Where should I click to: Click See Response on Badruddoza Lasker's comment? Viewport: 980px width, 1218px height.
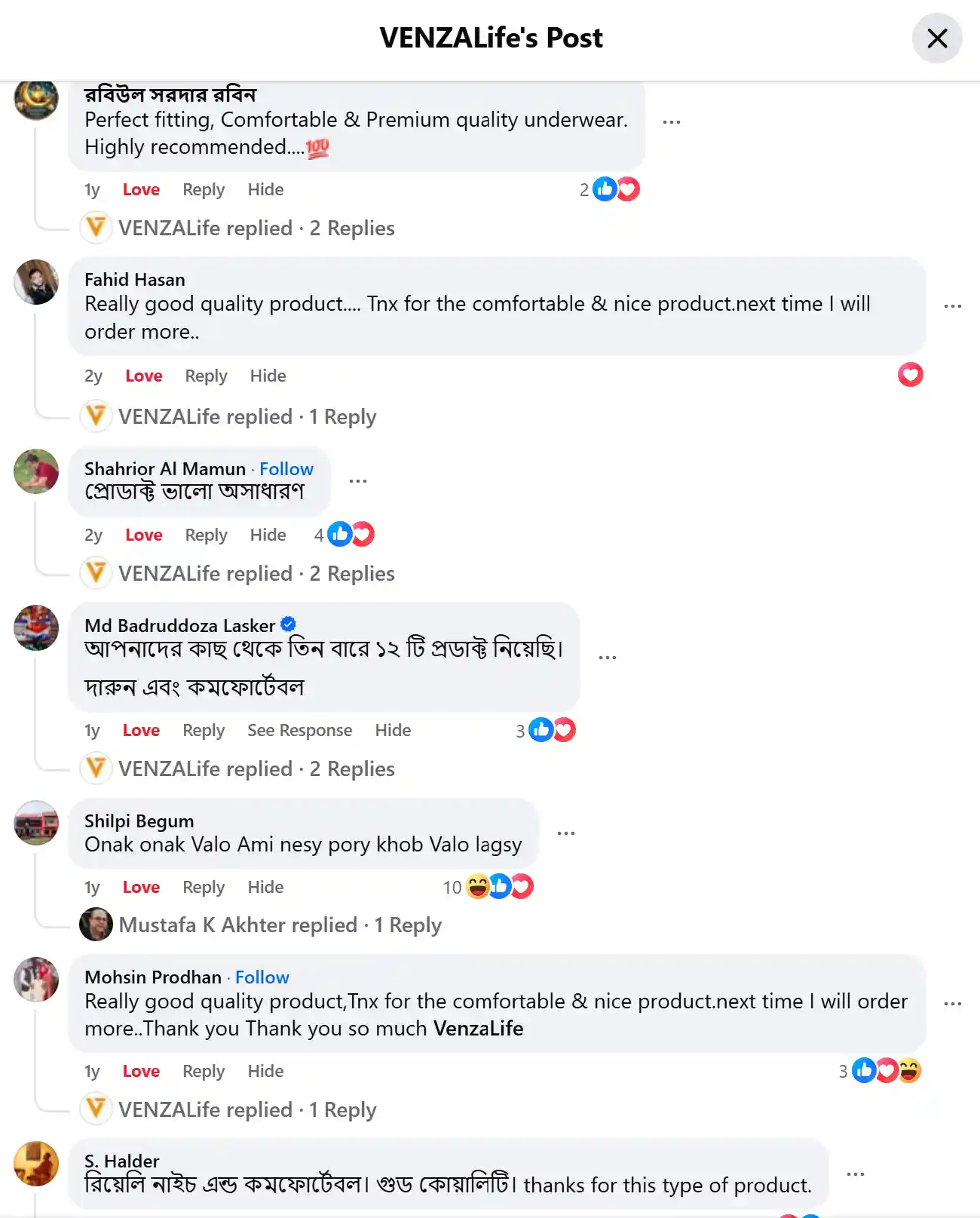[x=299, y=730]
